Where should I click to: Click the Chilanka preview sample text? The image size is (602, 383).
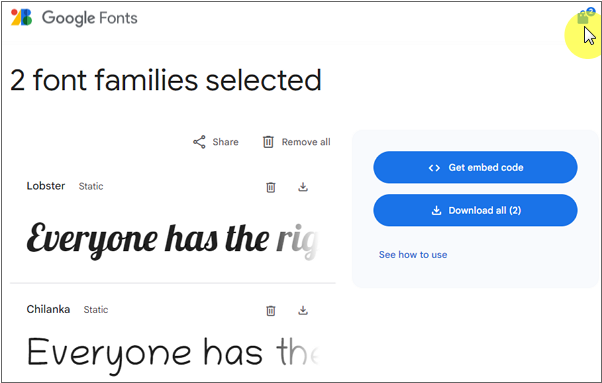click(172, 353)
